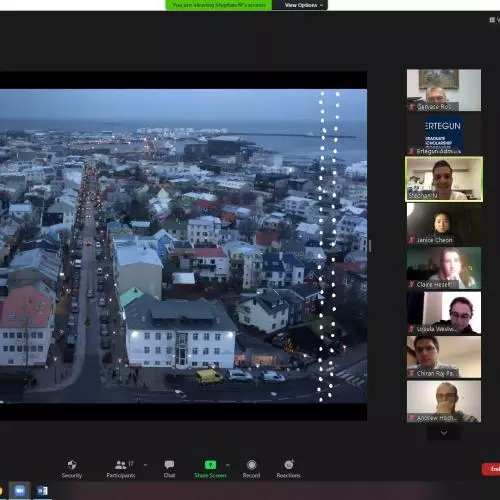Click the muted mic icon on Claire's tile
The height and width of the screenshot is (500, 500).
pyautogui.click(x=412, y=284)
